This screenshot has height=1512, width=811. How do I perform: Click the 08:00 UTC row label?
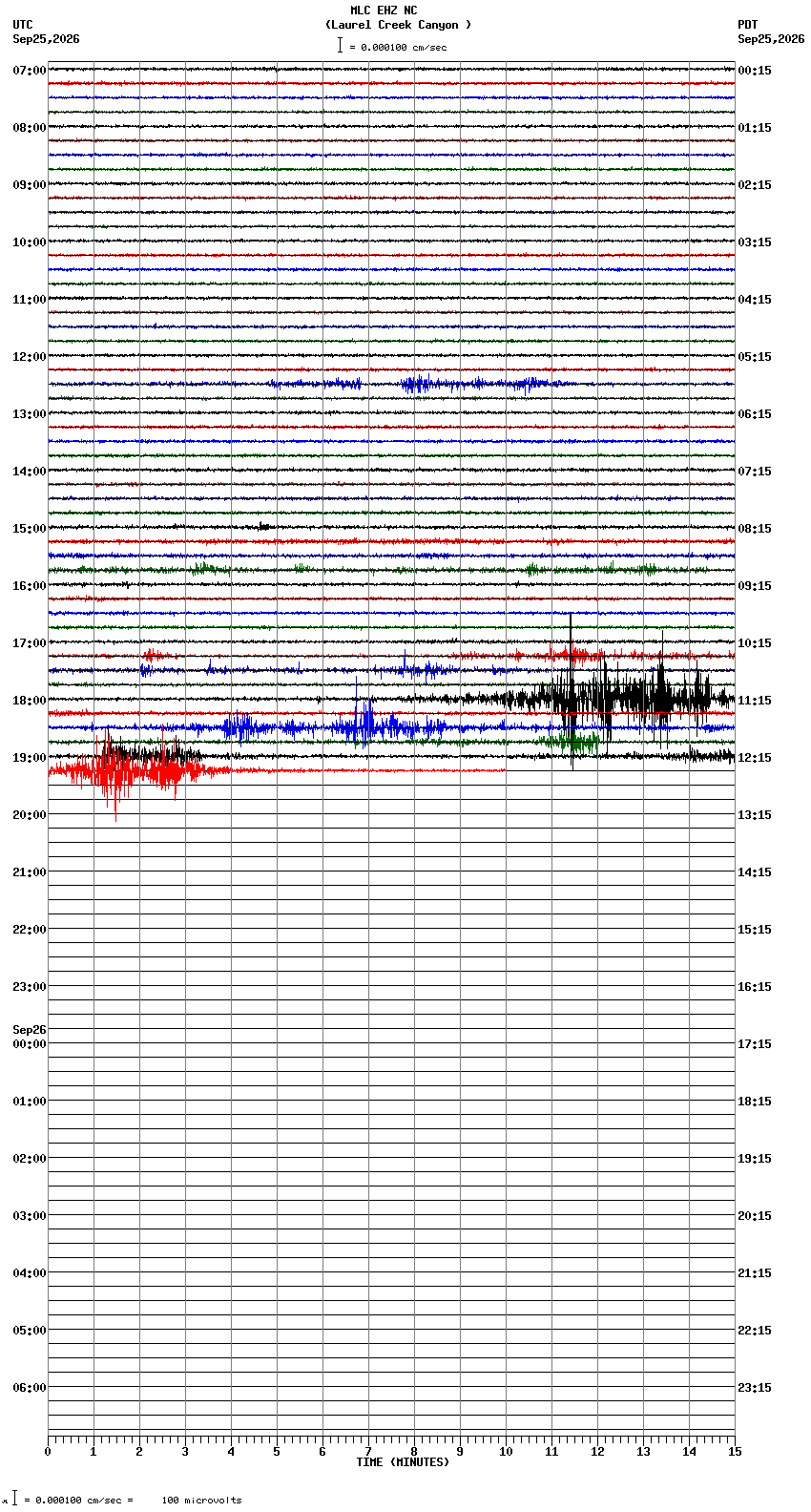pyautogui.click(x=30, y=128)
